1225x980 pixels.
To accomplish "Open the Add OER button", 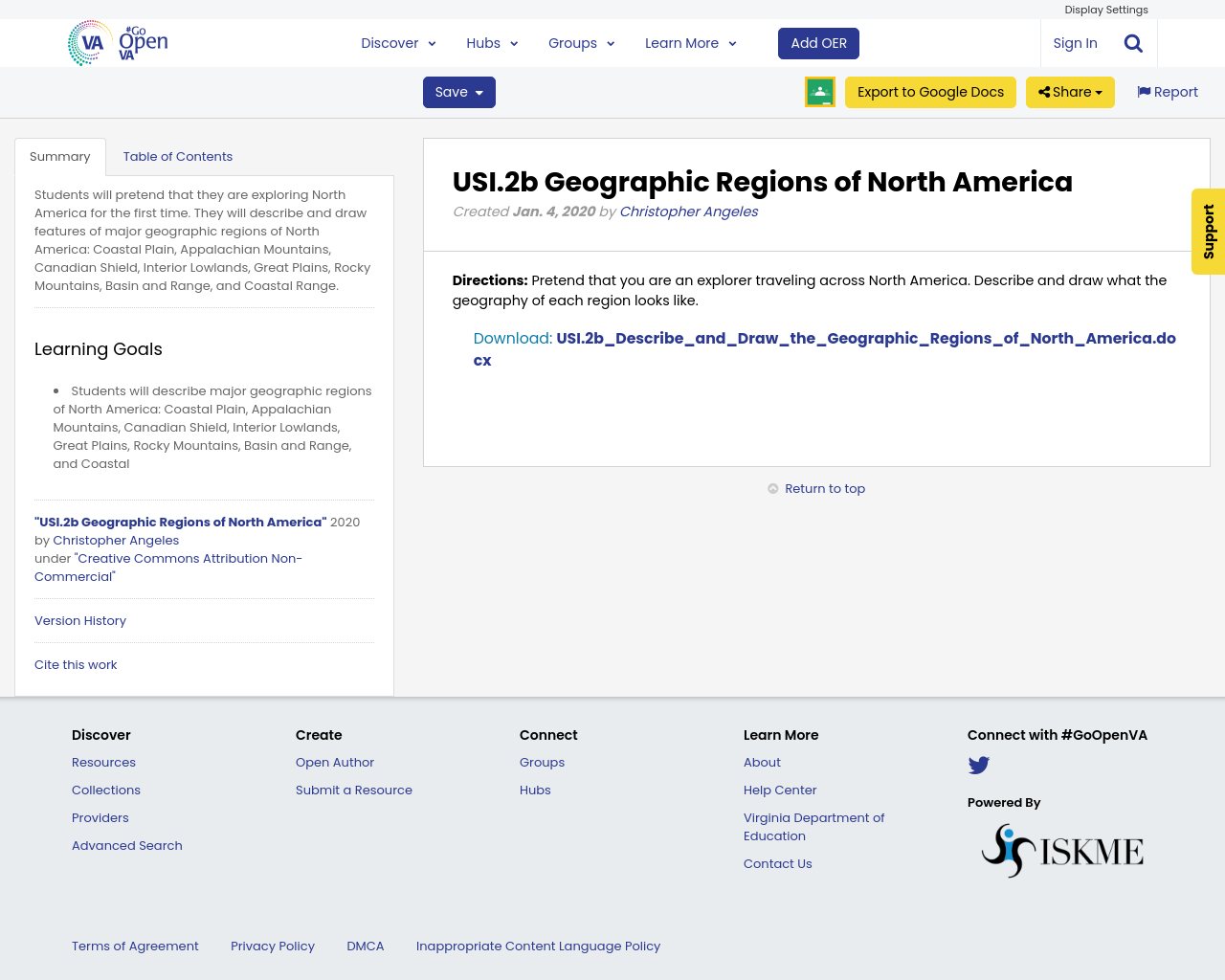I will [818, 42].
